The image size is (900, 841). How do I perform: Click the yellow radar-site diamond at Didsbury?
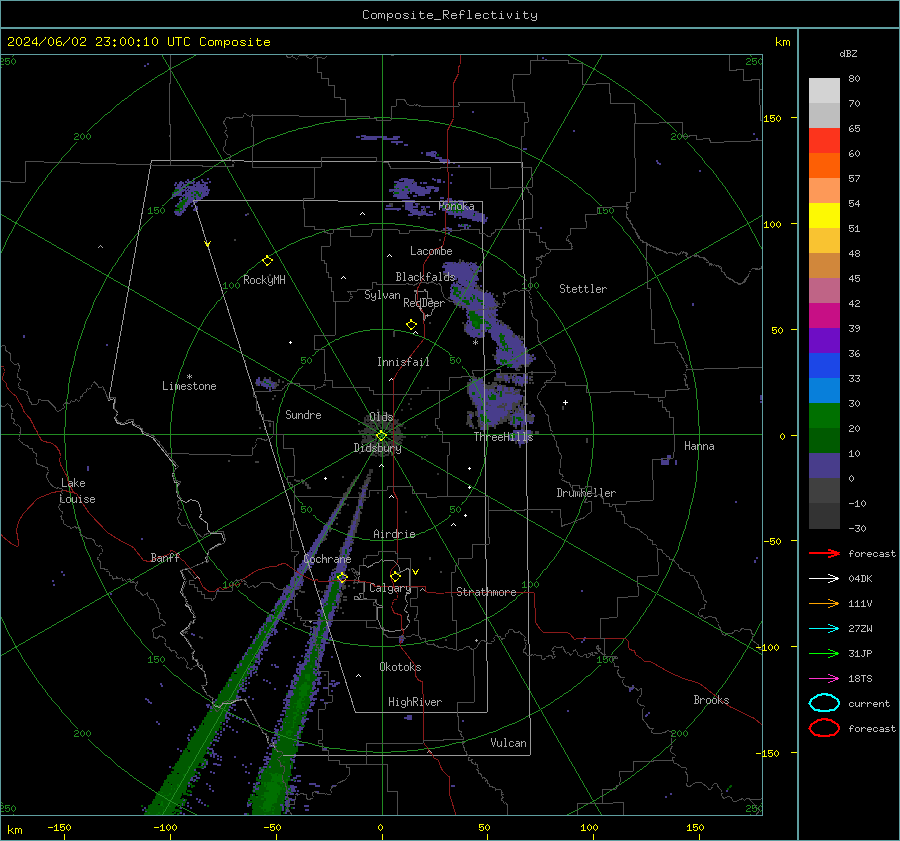[381, 436]
